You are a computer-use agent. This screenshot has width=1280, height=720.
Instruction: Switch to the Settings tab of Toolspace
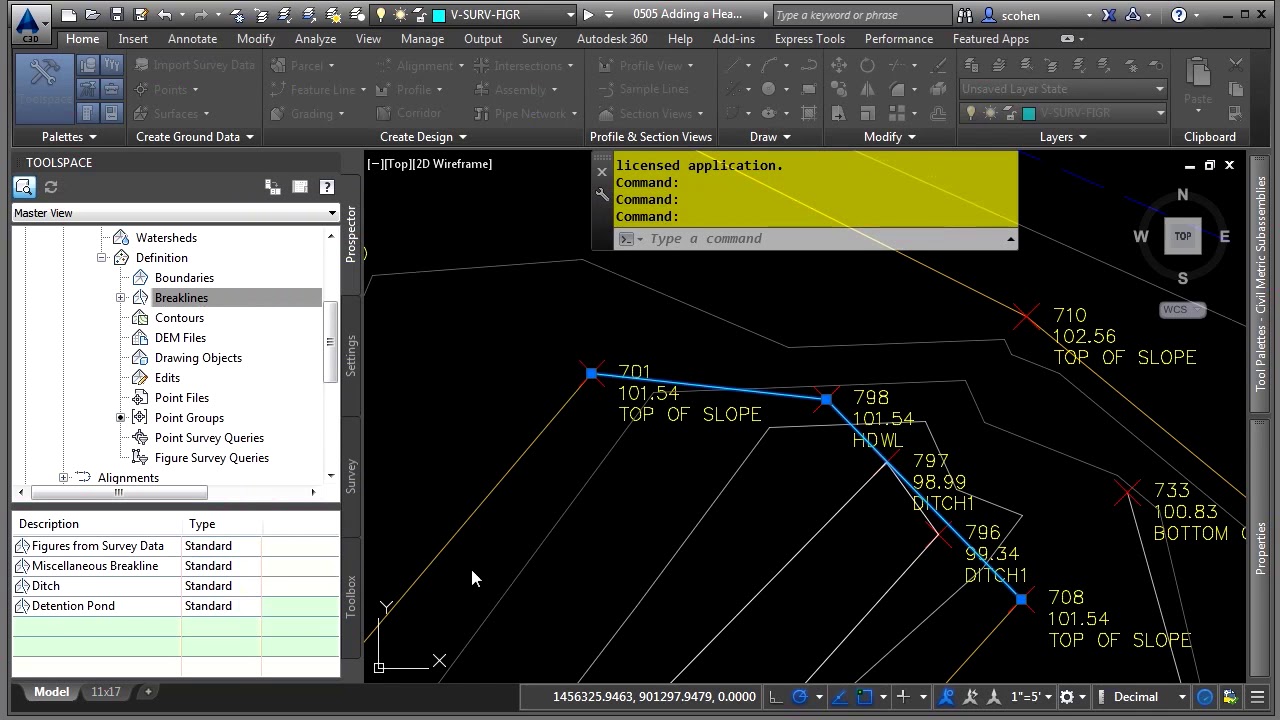(351, 356)
